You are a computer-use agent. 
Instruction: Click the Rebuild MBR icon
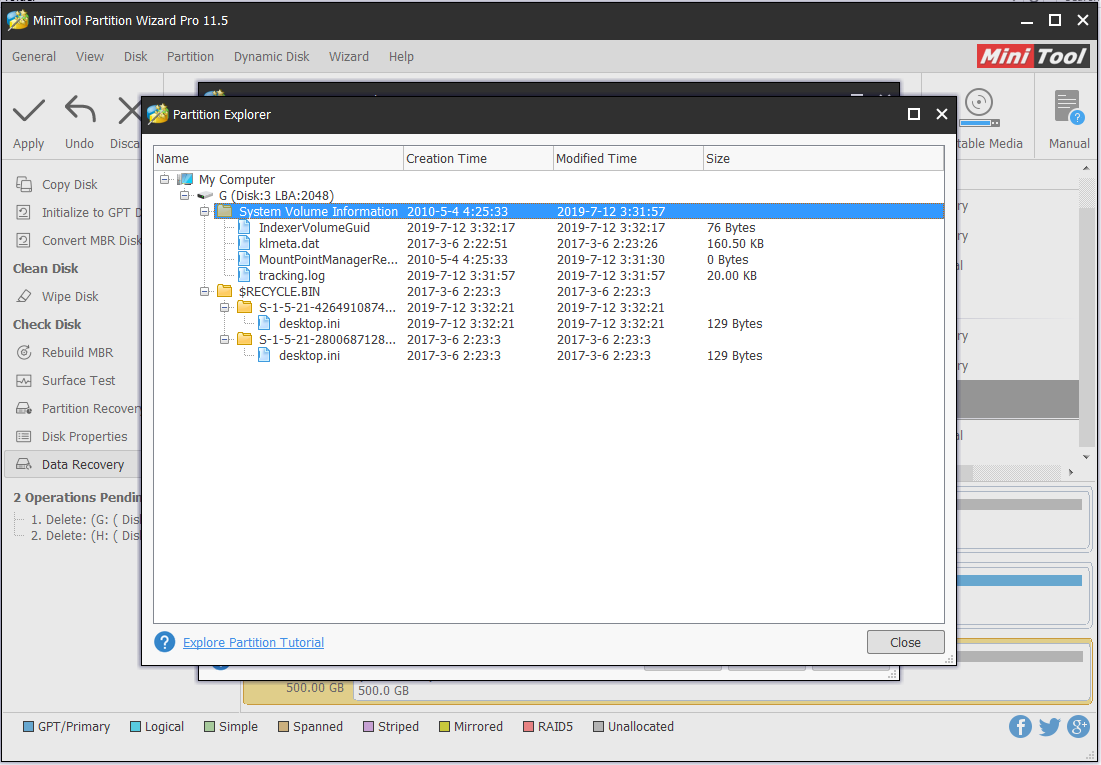24,353
